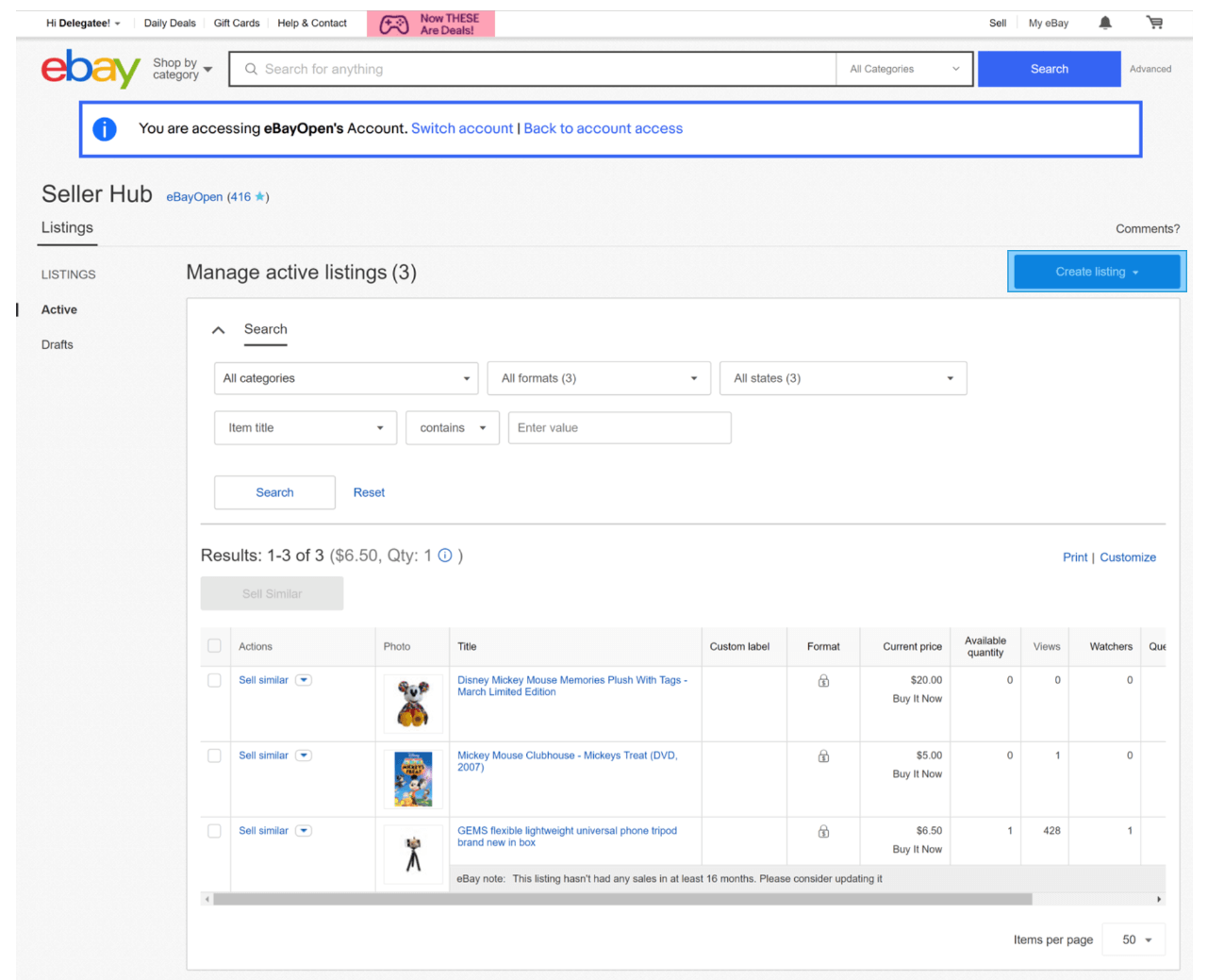The image size is (1208, 980).
Task: Open the Create listing dropdown
Action: pos(1097,272)
